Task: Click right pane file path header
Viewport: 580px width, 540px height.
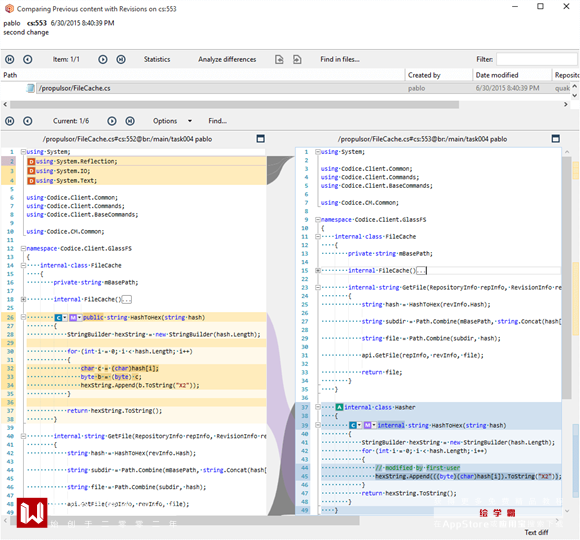Action: click(x=422, y=139)
